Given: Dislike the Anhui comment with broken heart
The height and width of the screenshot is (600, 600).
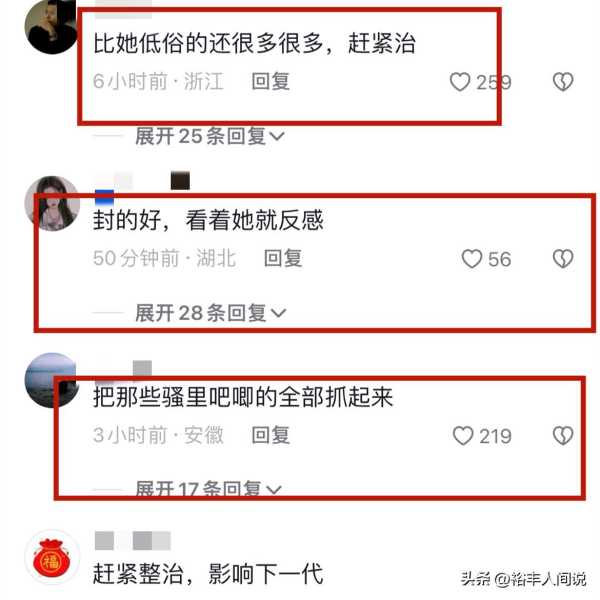Looking at the screenshot, I should tap(563, 436).
